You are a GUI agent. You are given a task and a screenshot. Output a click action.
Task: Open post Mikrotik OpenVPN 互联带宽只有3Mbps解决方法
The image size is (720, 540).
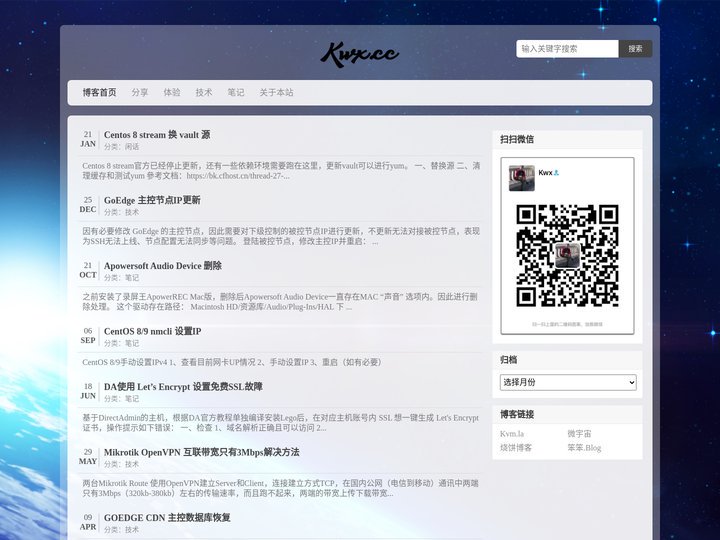[202, 452]
